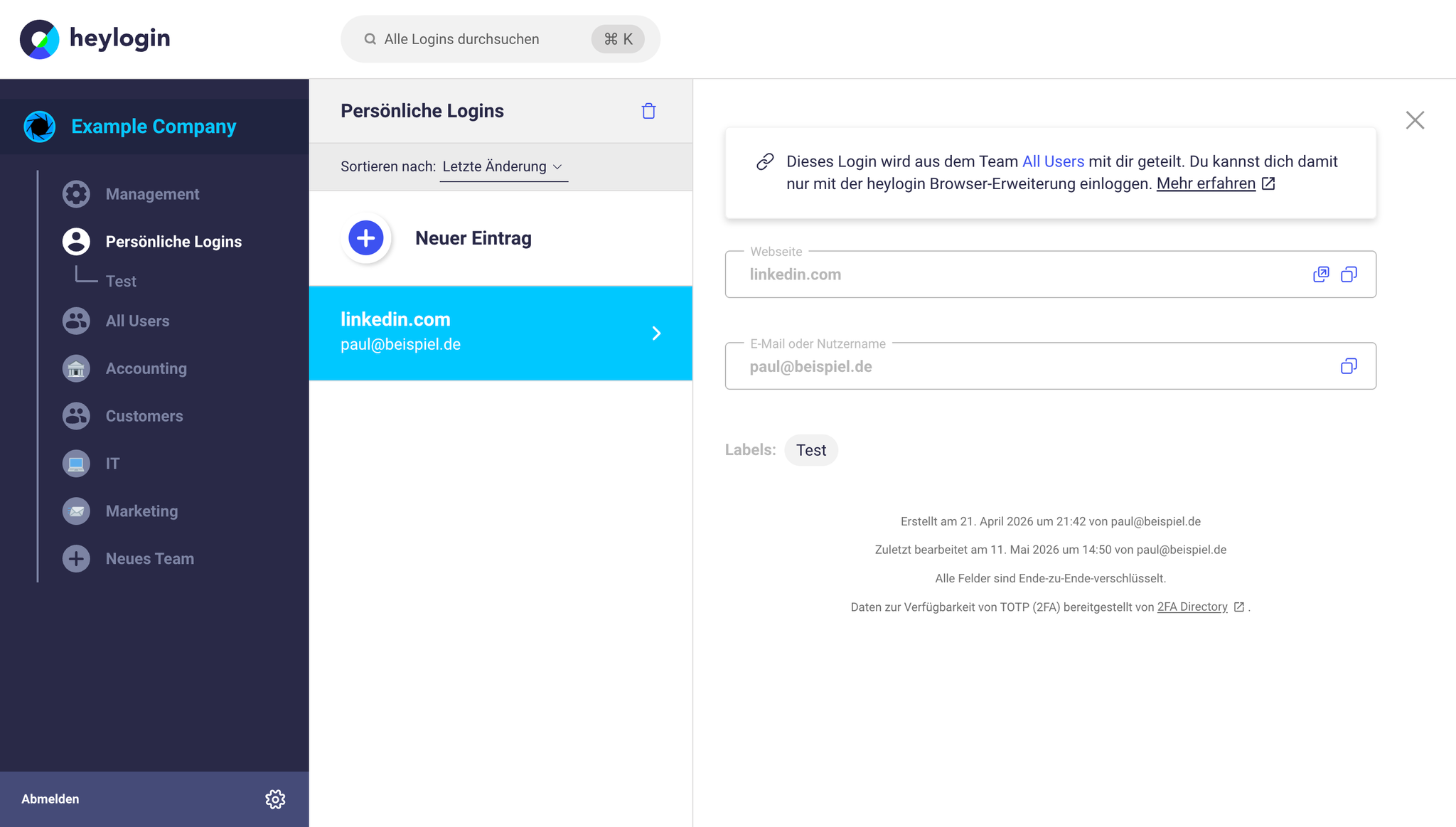1456x827 pixels.
Task: Open the Sortieren nach dropdown
Action: click(x=503, y=166)
